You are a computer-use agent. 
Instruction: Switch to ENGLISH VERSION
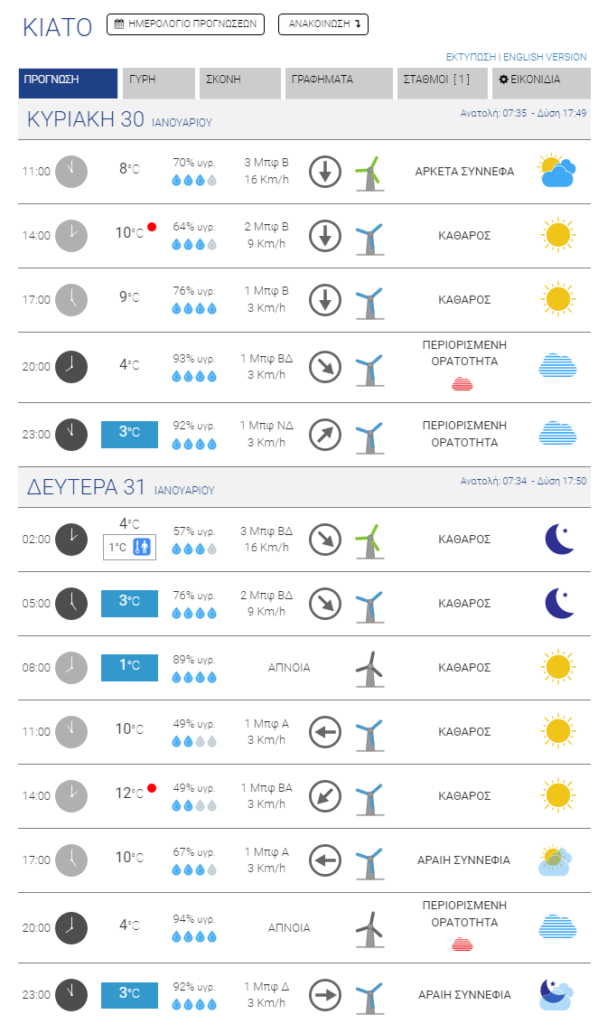point(544,57)
